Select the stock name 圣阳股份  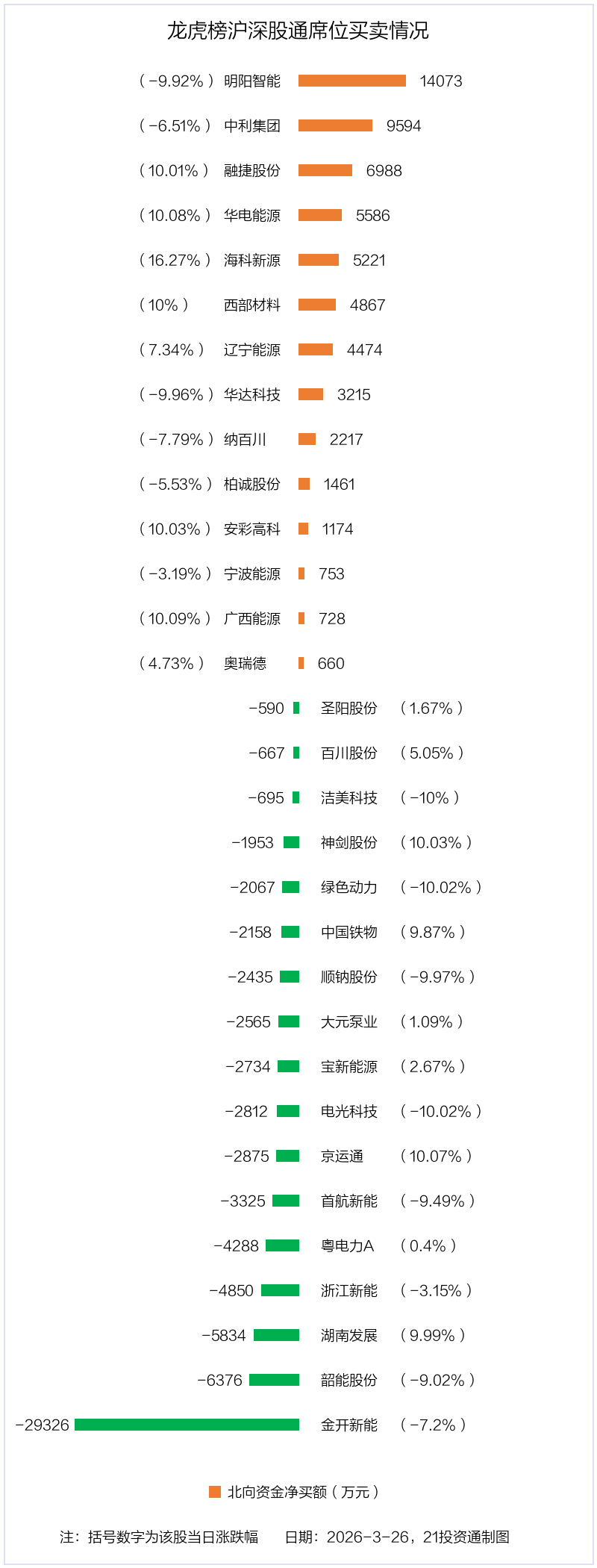pos(348,709)
